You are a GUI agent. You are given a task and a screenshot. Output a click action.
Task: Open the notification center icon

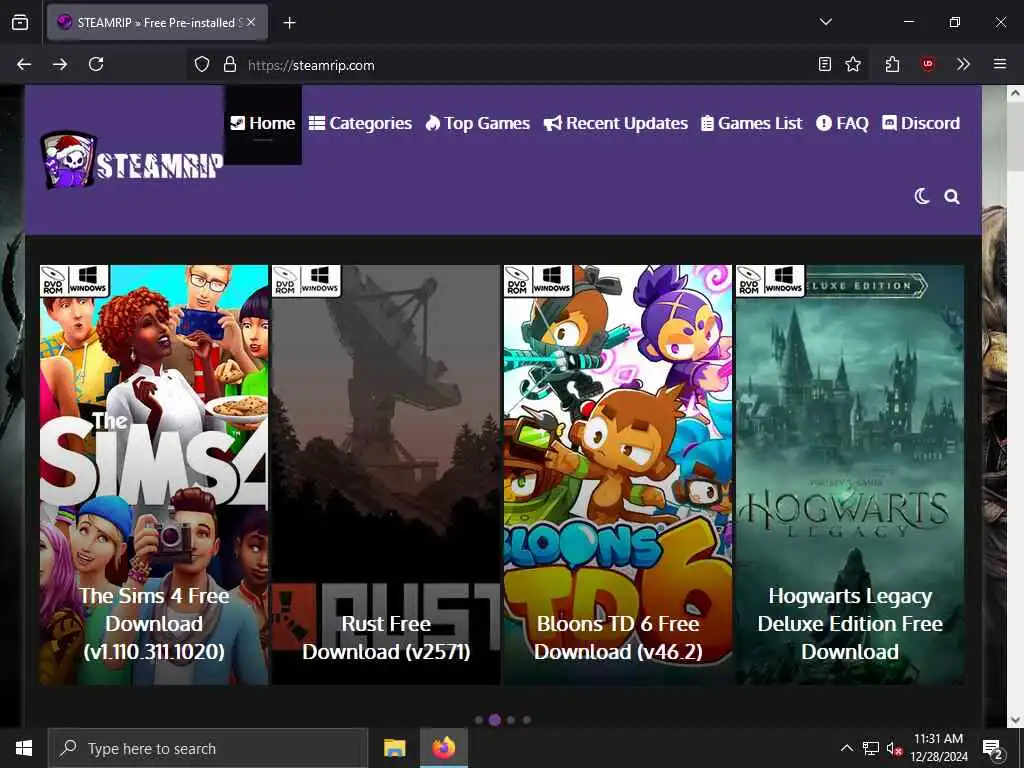(x=993, y=749)
